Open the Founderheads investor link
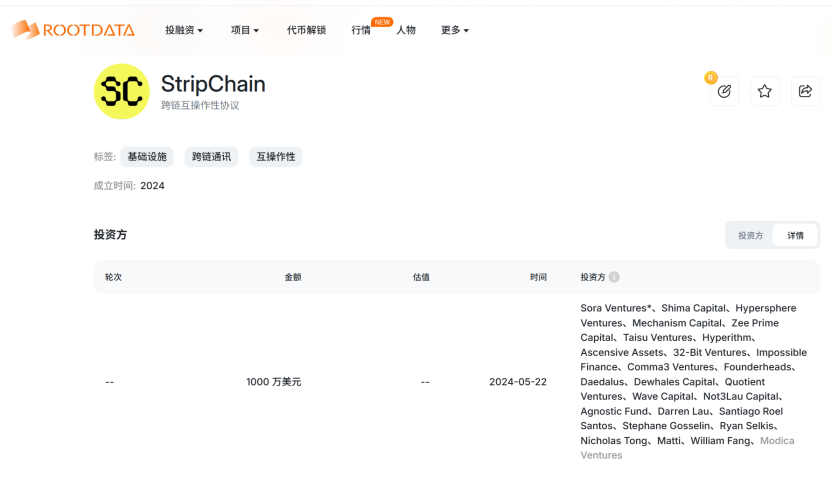This screenshot has width=832, height=488. click(757, 367)
